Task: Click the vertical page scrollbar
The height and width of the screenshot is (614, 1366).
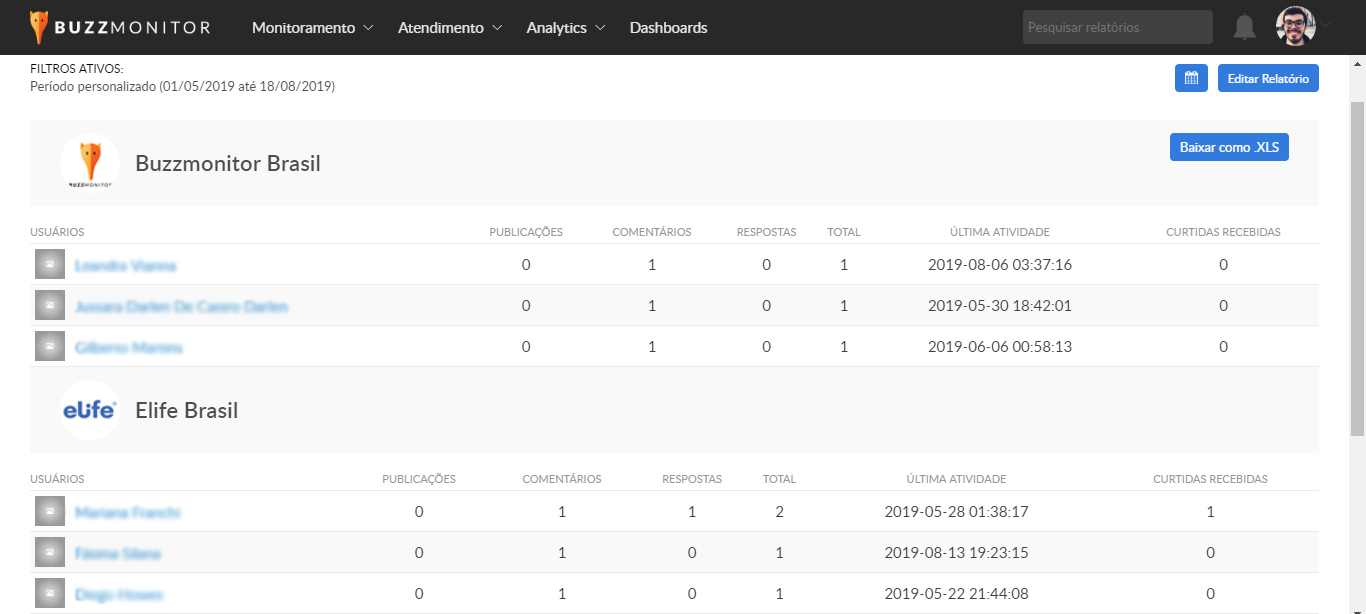Action: click(x=1357, y=270)
